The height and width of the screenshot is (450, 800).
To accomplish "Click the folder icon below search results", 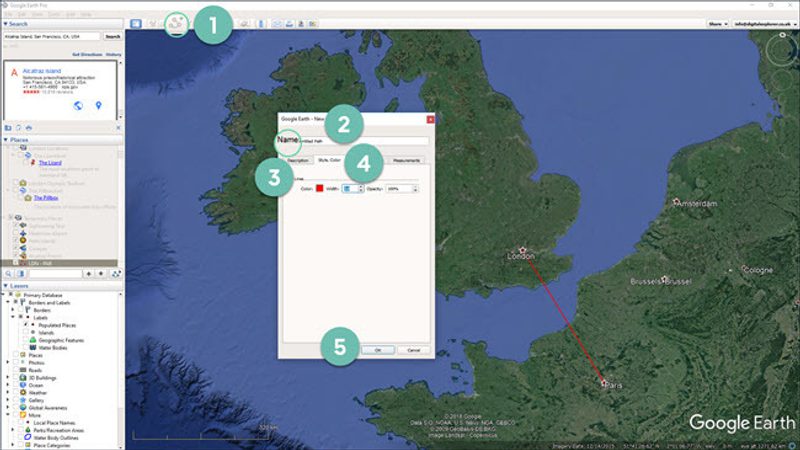I will [x=8, y=128].
